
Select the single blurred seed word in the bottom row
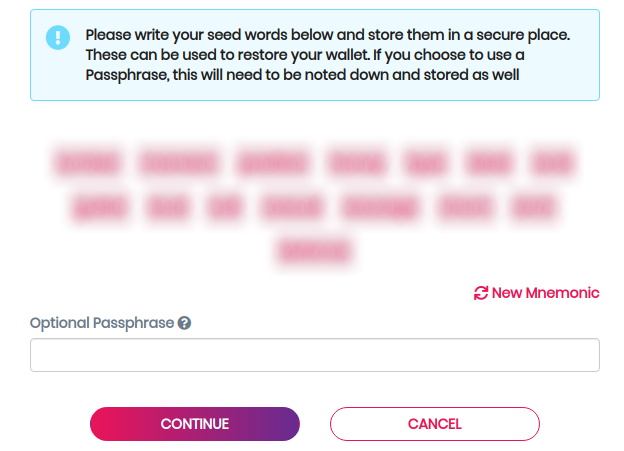315,252
